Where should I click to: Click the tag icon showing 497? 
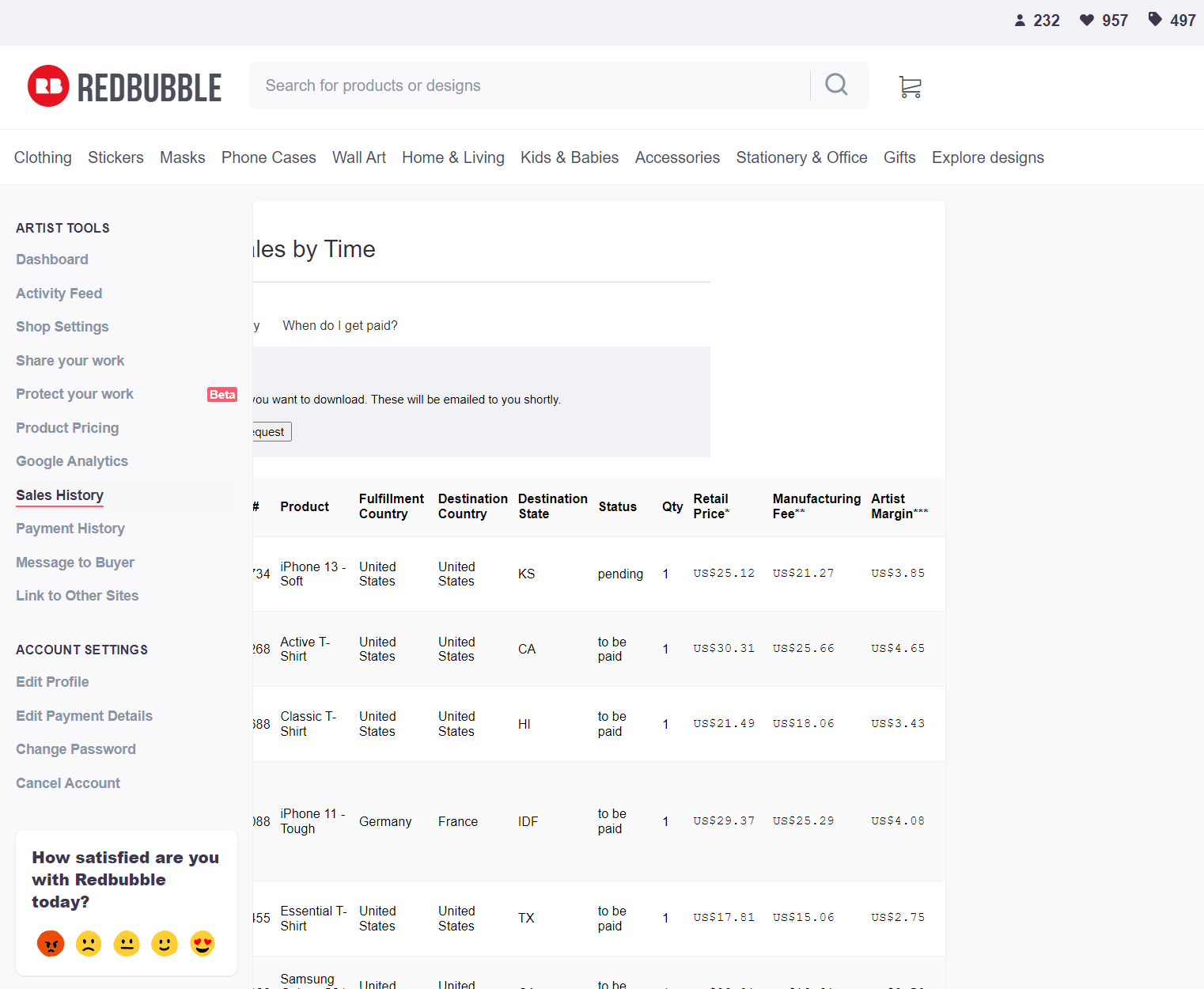click(1155, 19)
